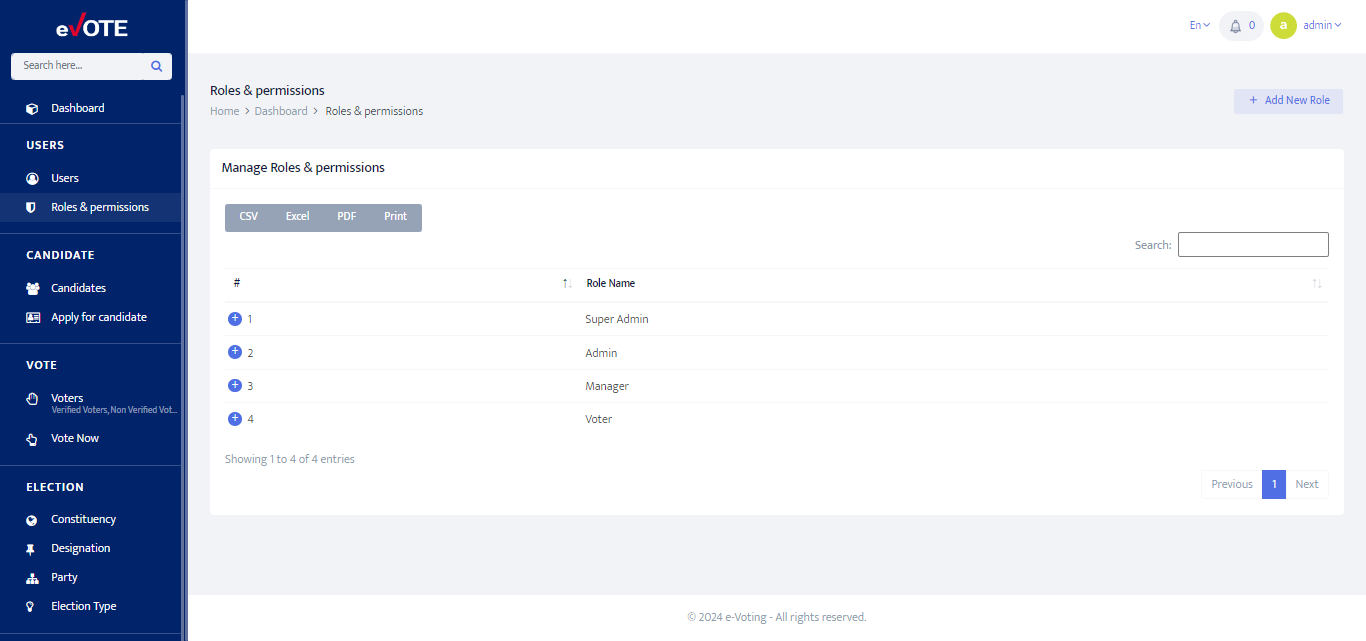The image size is (1366, 641).
Task: Expand the Super Admin role row
Action: [x=234, y=318]
